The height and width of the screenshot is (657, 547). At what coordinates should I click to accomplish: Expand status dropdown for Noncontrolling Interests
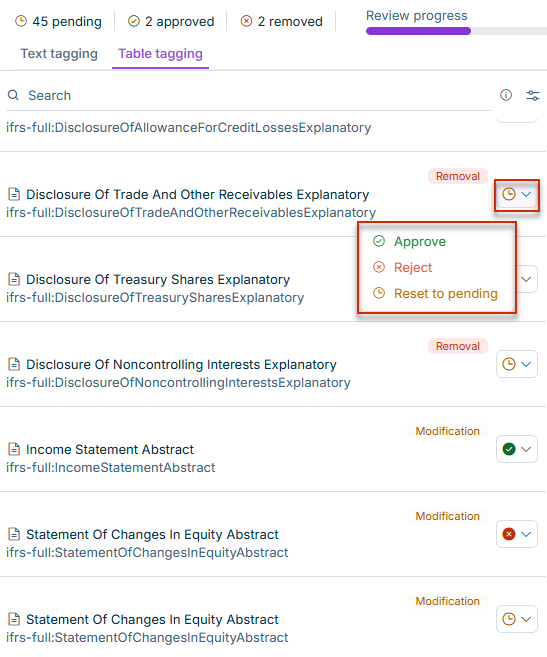point(517,364)
